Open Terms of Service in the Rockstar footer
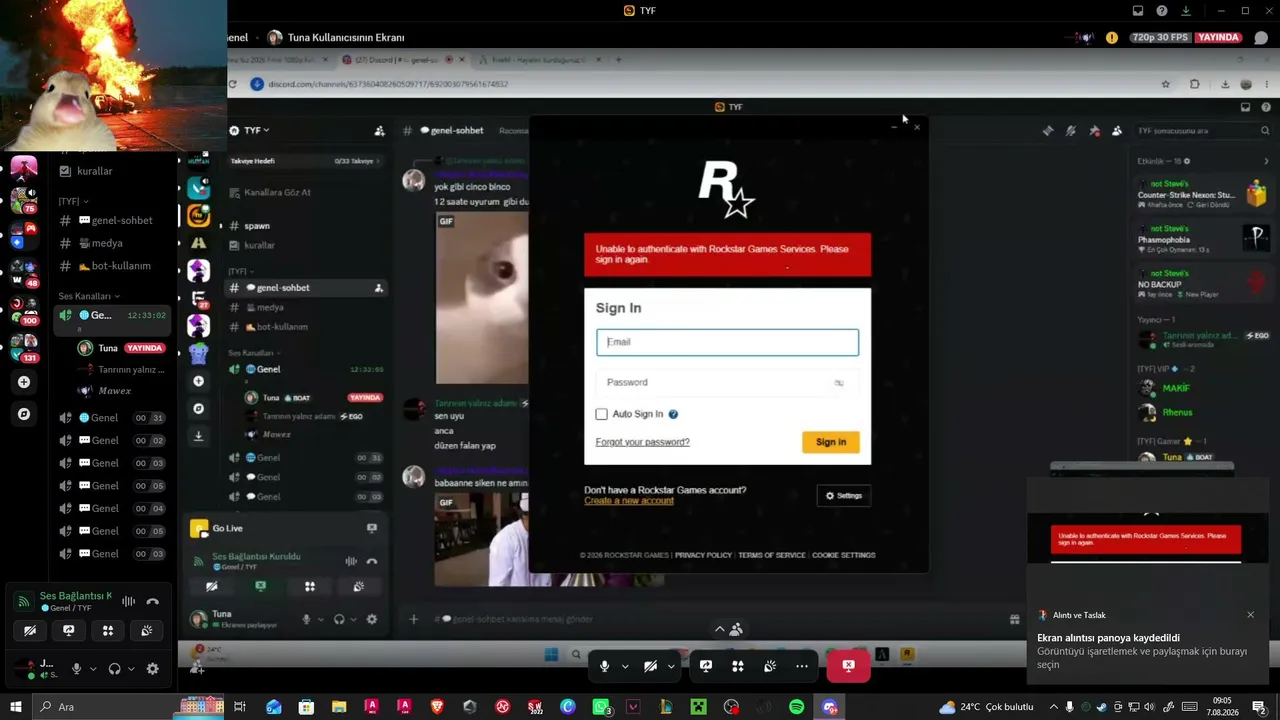Screen dimensions: 1280x720 tap(771, 555)
